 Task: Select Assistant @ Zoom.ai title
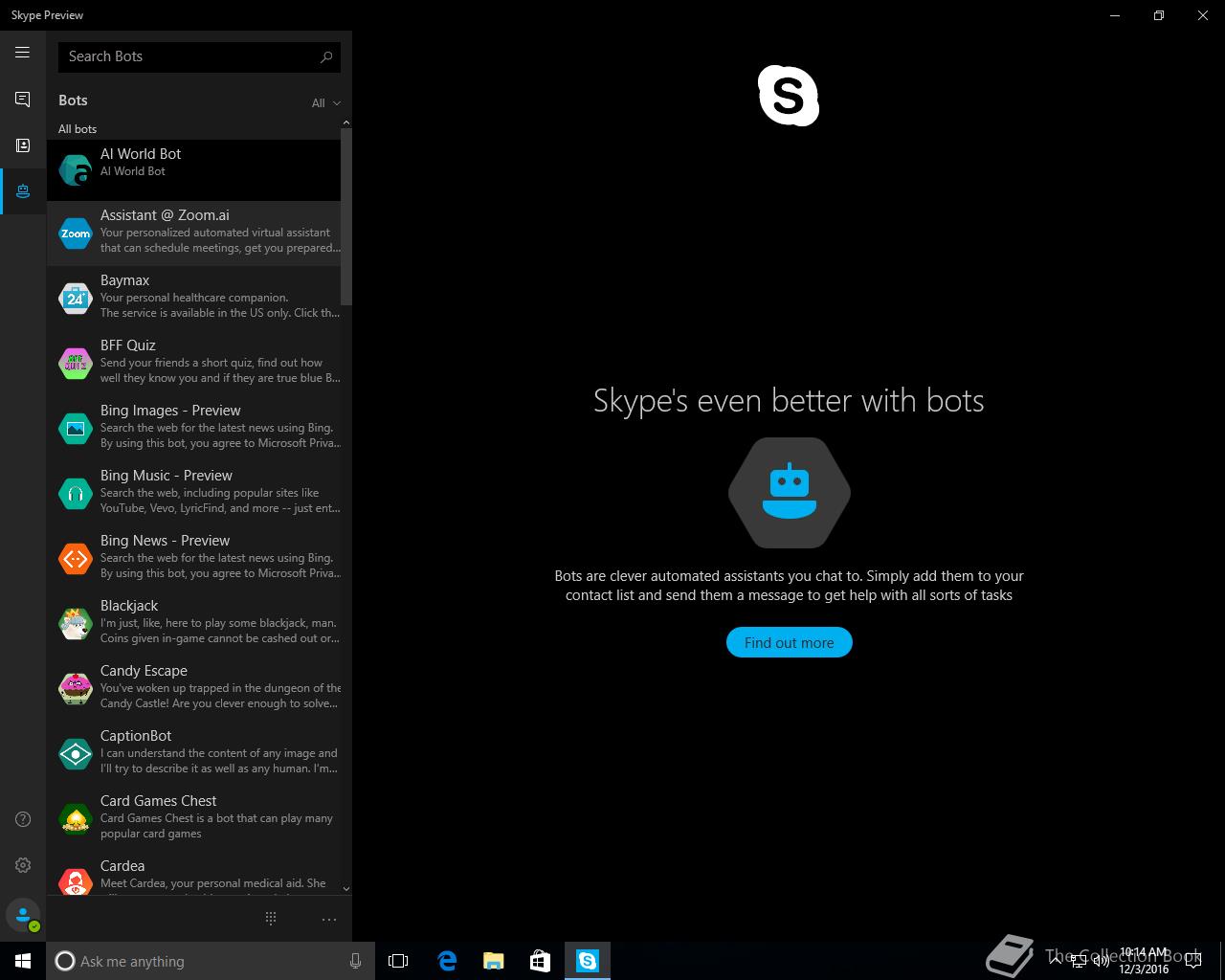pyautogui.click(x=165, y=215)
